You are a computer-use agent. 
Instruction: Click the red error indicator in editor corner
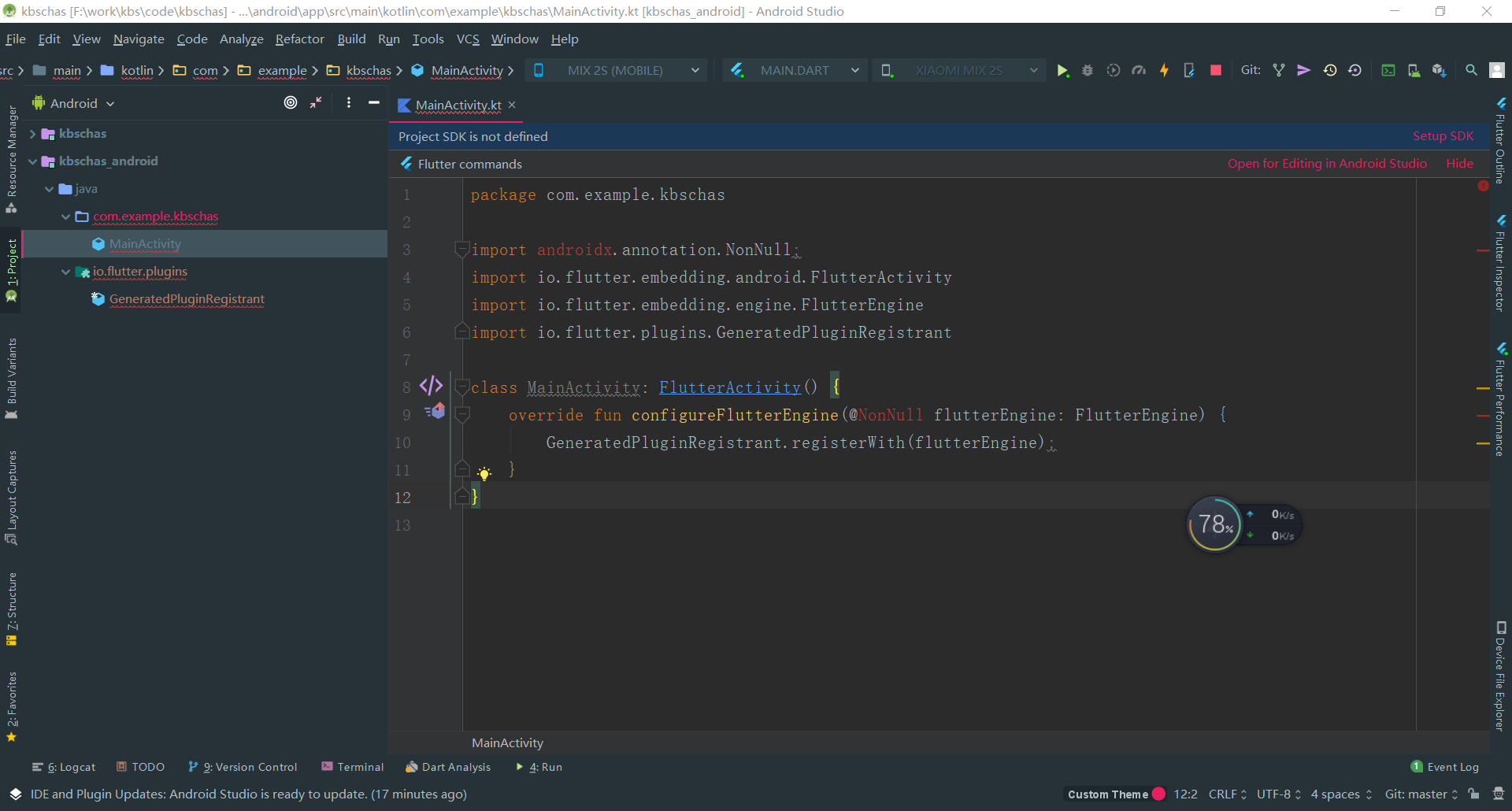[1483, 187]
